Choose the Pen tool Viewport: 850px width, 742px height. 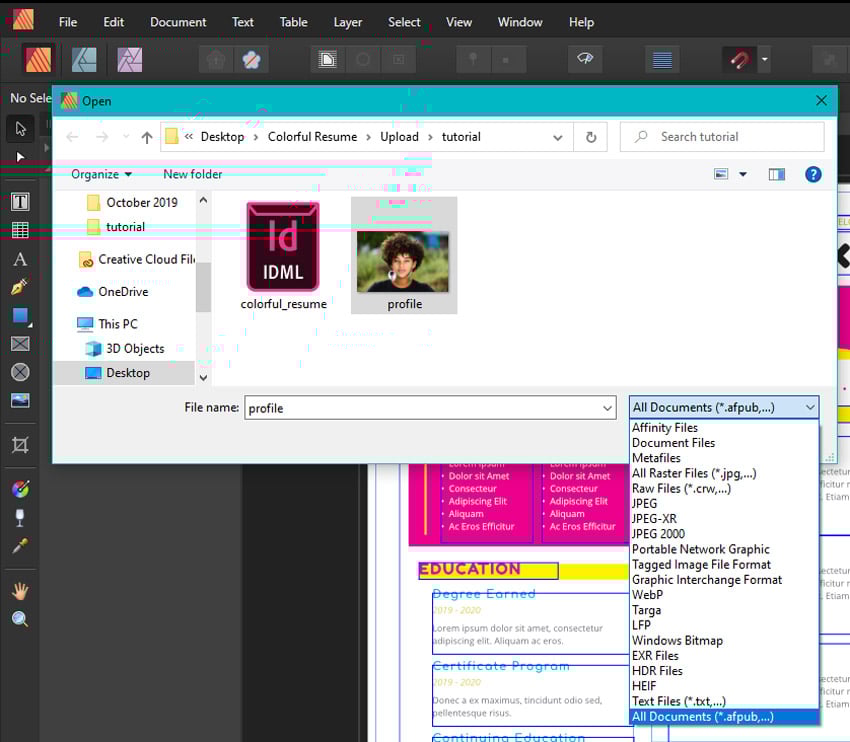click(20, 287)
